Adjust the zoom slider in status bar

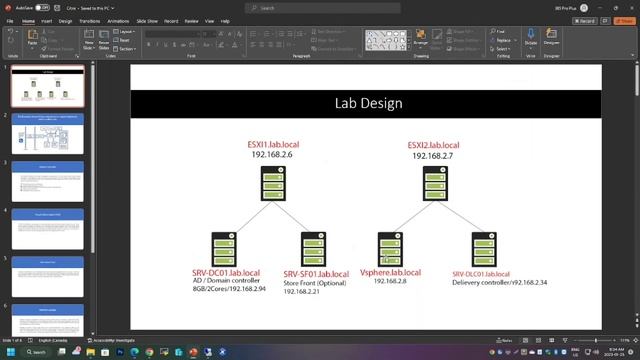[595, 340]
